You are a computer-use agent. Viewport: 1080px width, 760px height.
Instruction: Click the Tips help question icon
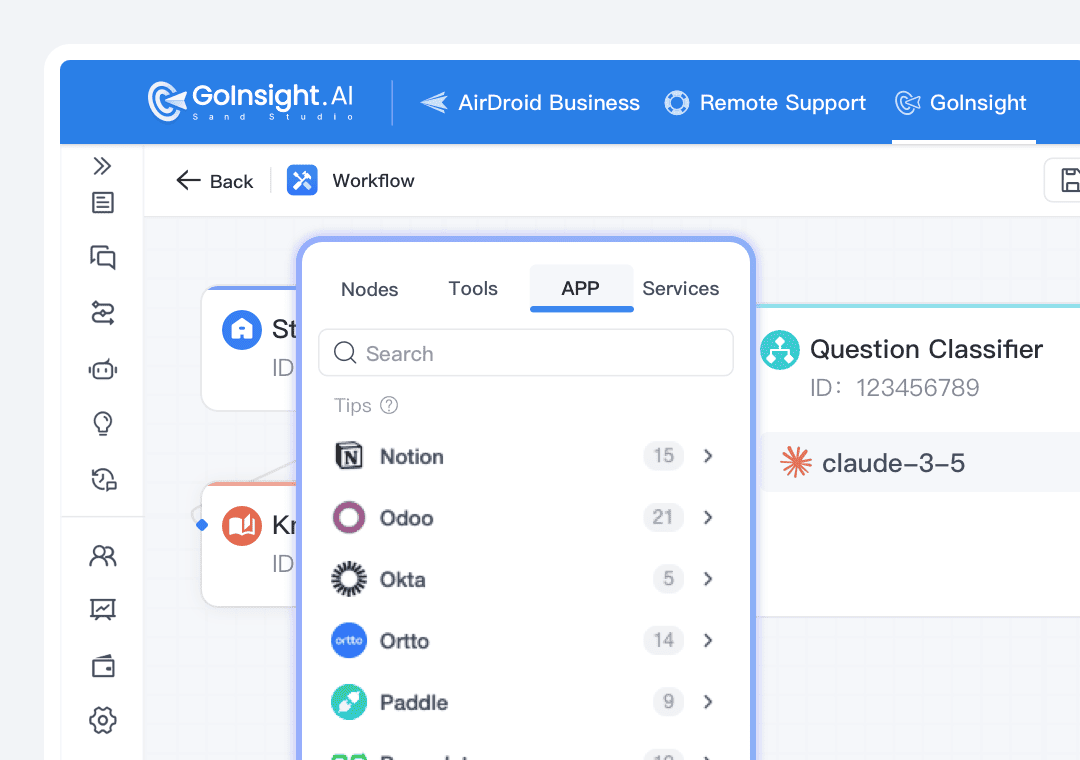coord(390,405)
